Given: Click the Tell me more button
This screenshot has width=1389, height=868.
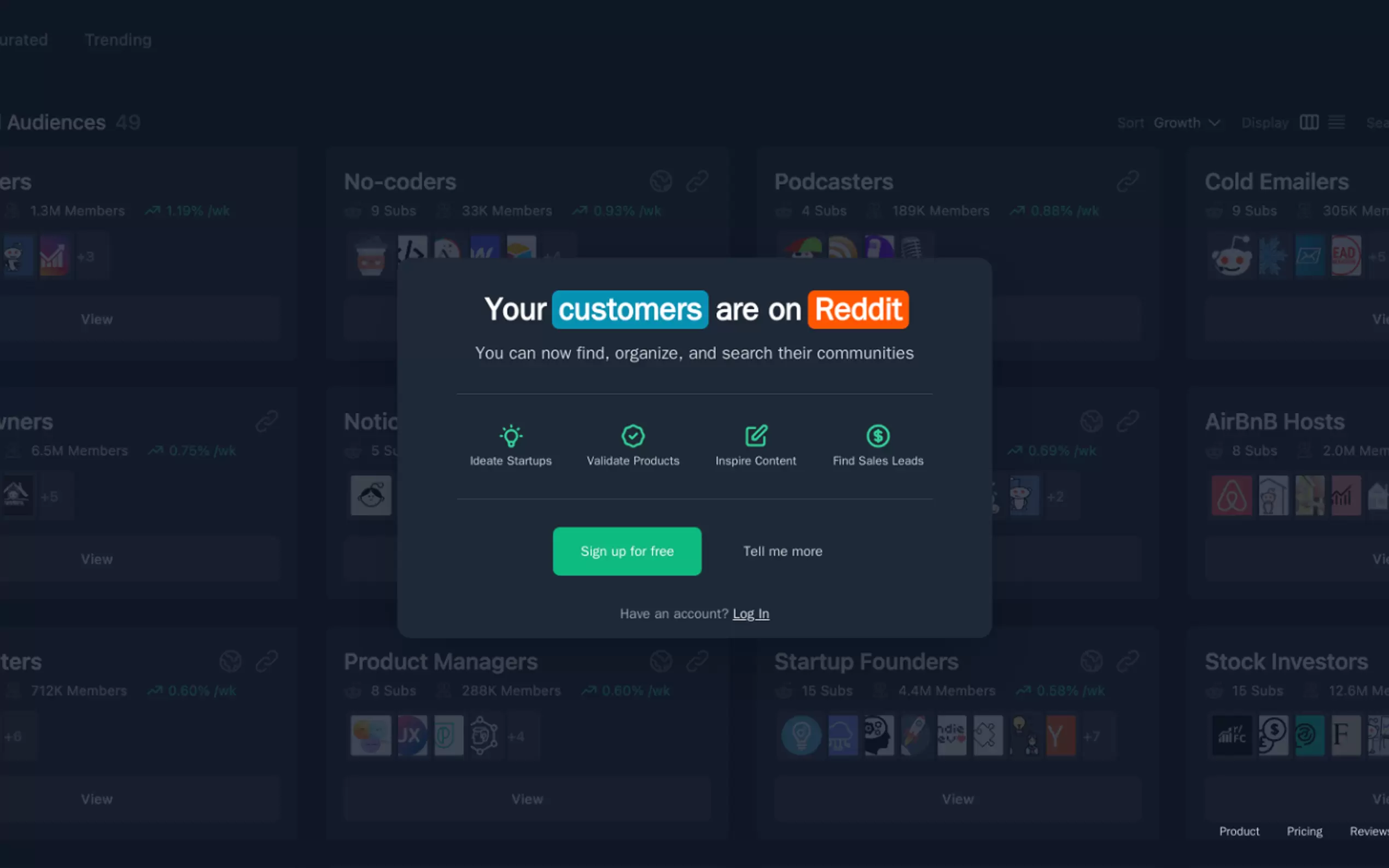Looking at the screenshot, I should click(782, 551).
